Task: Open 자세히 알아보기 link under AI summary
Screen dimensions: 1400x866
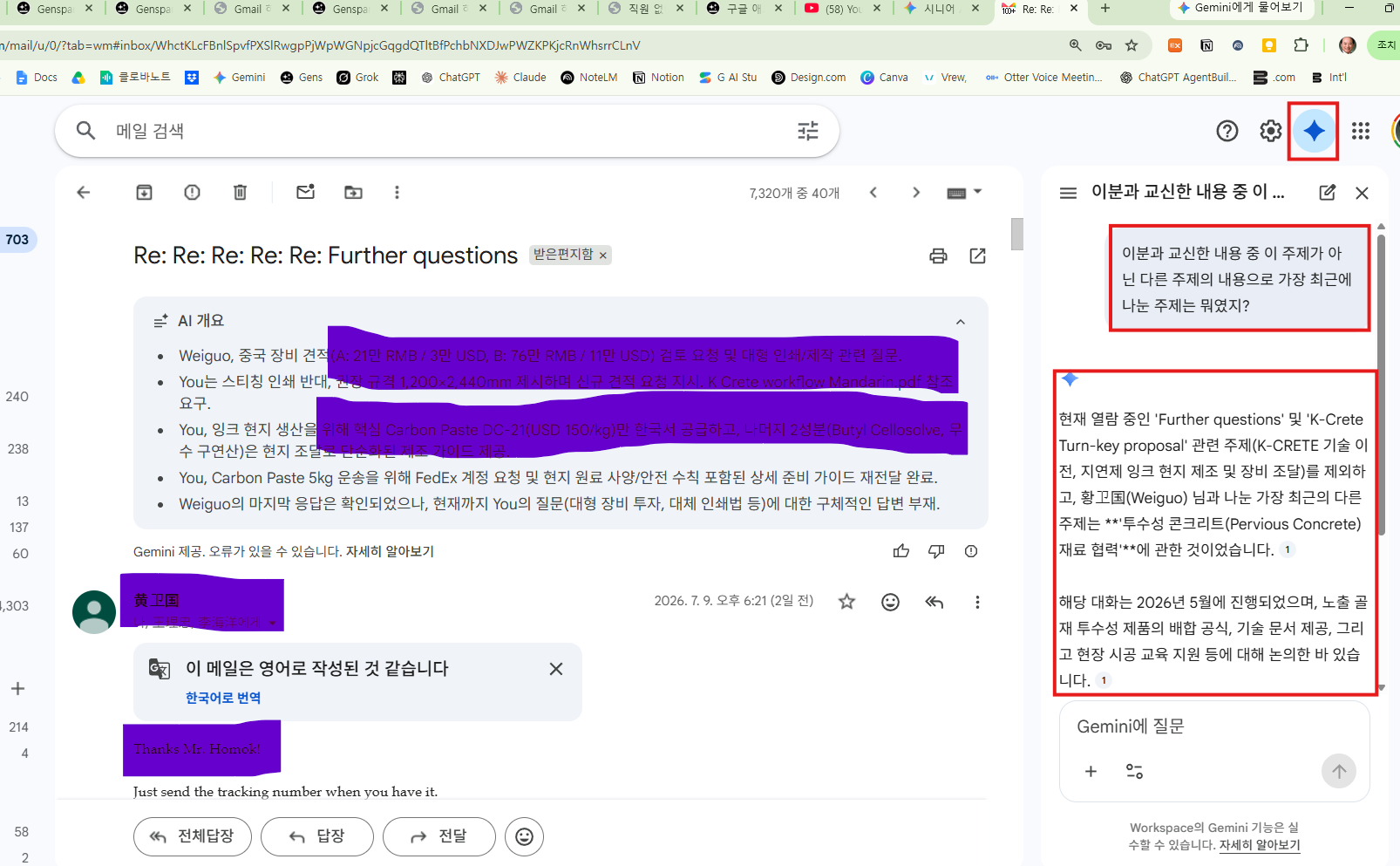Action: (390, 551)
